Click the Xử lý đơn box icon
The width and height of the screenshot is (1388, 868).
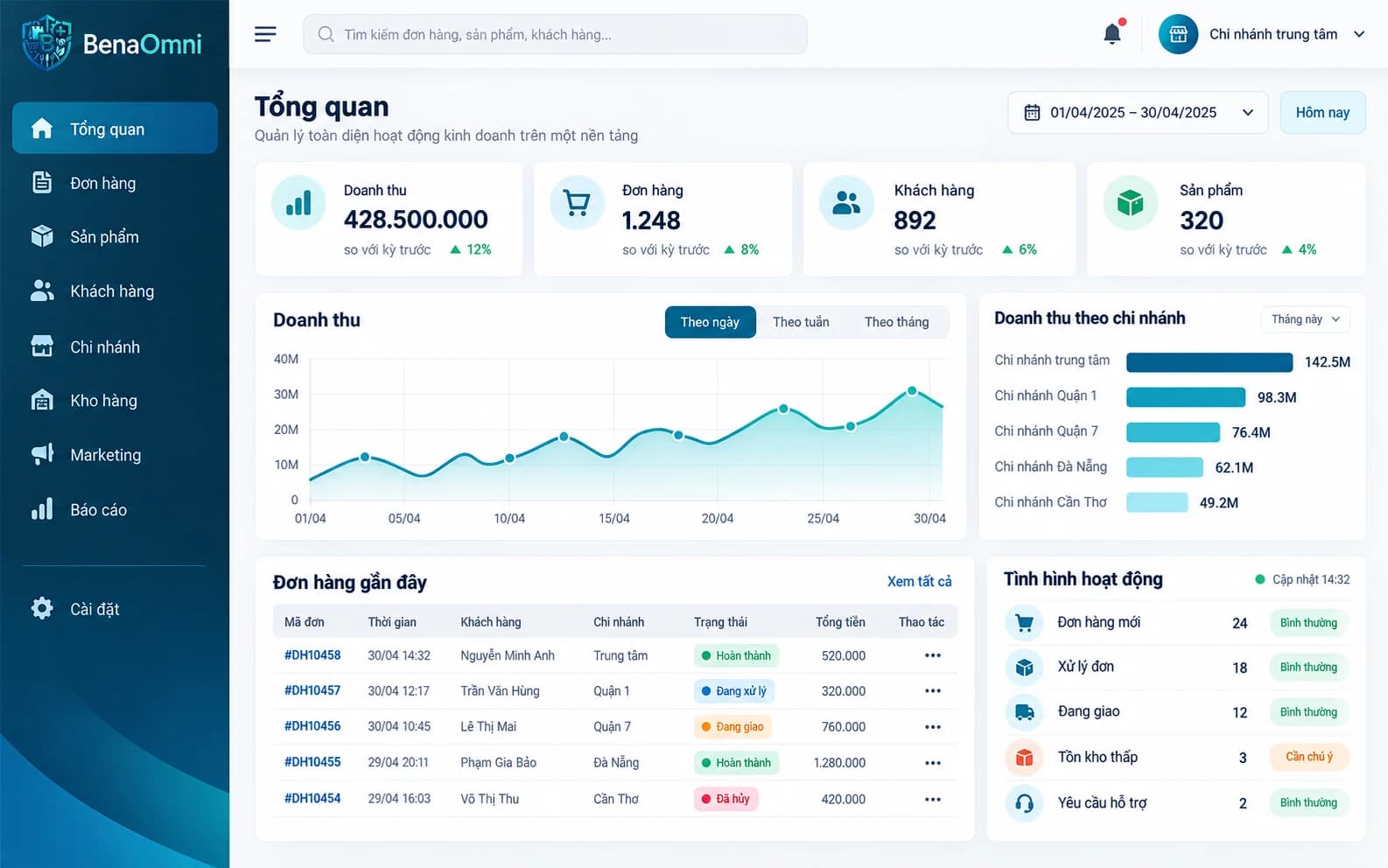pos(1024,668)
